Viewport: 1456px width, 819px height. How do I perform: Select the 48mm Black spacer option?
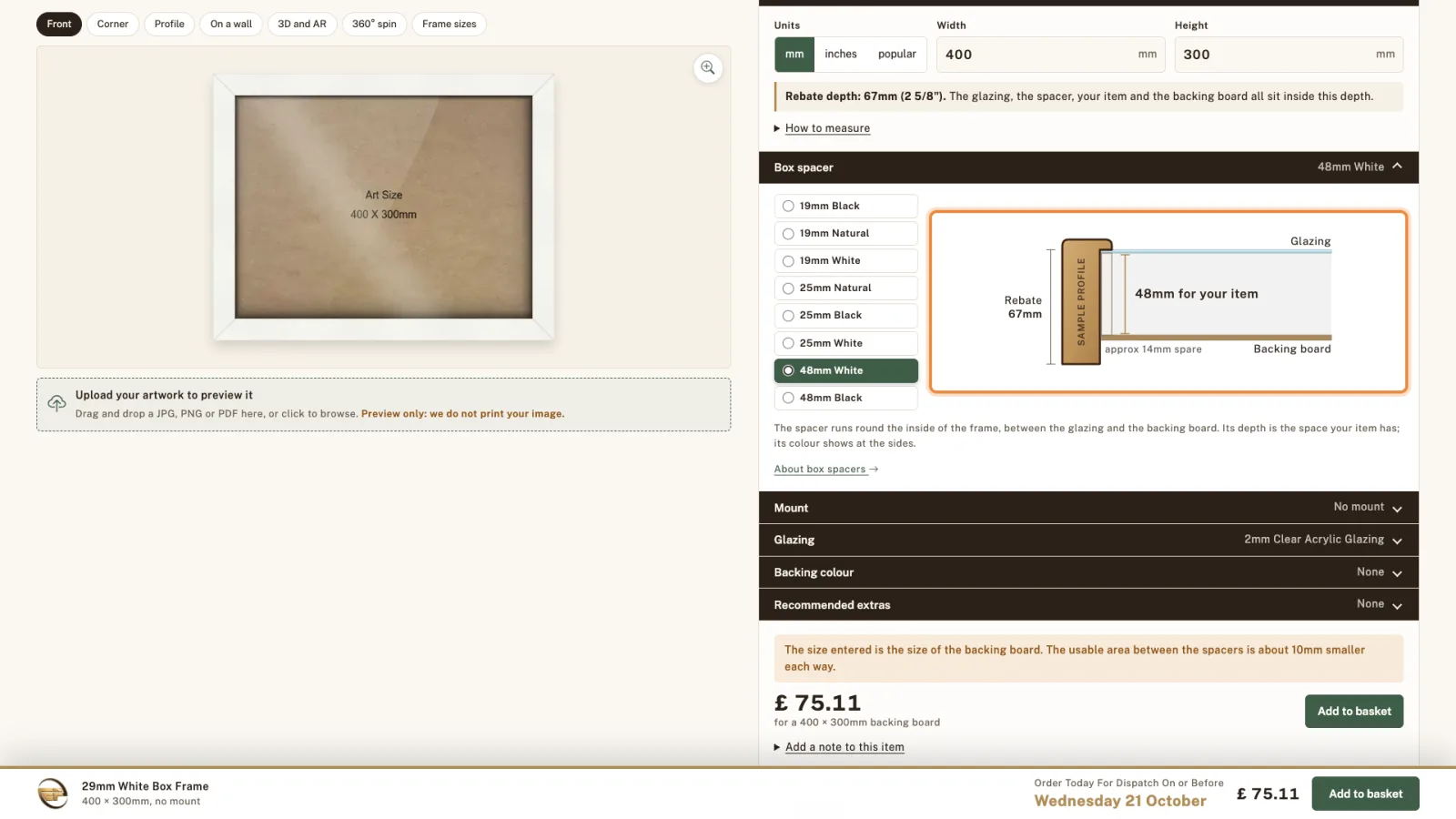[x=846, y=398]
